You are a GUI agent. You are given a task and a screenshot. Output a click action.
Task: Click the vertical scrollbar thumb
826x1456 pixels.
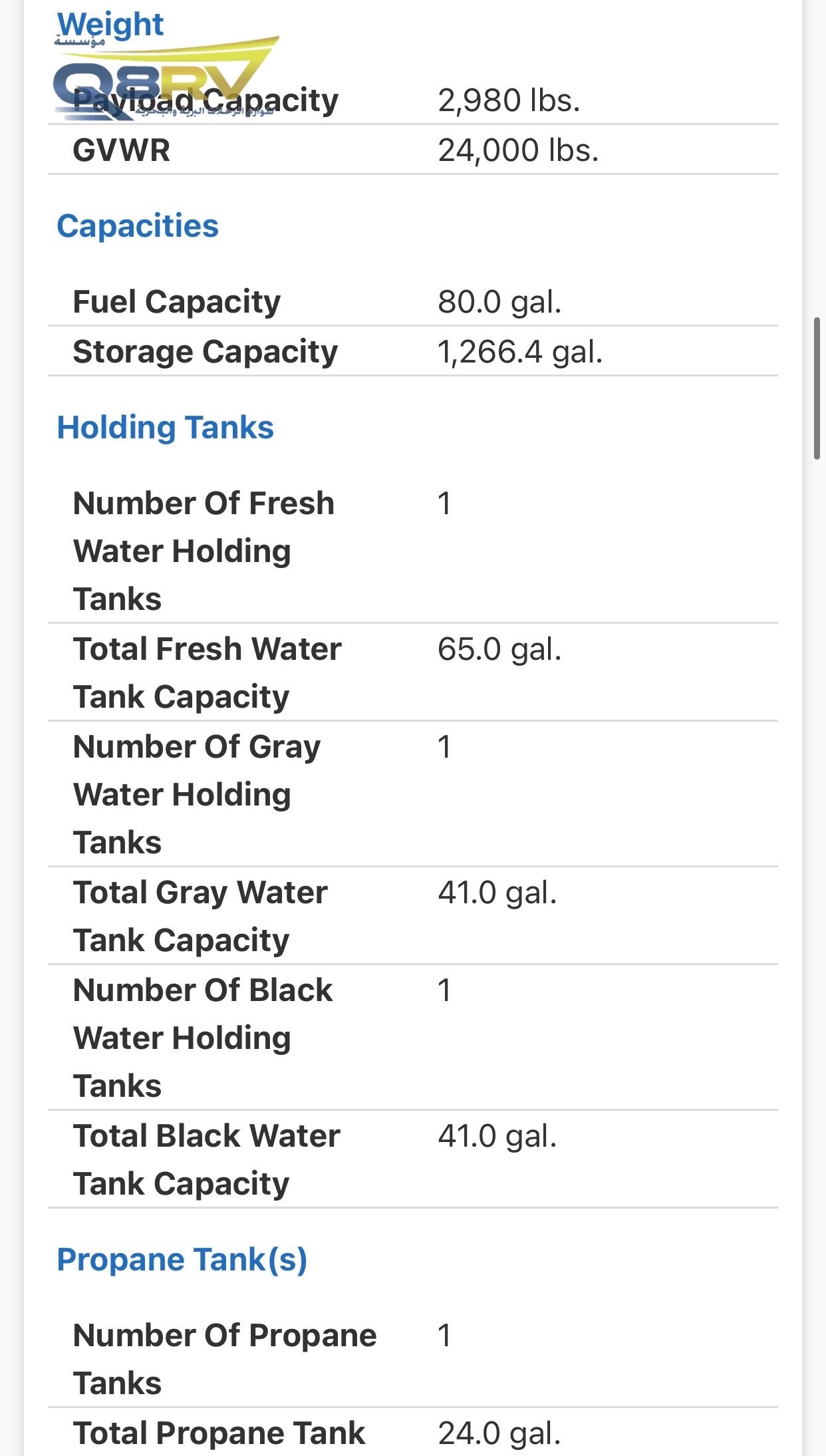(x=817, y=388)
